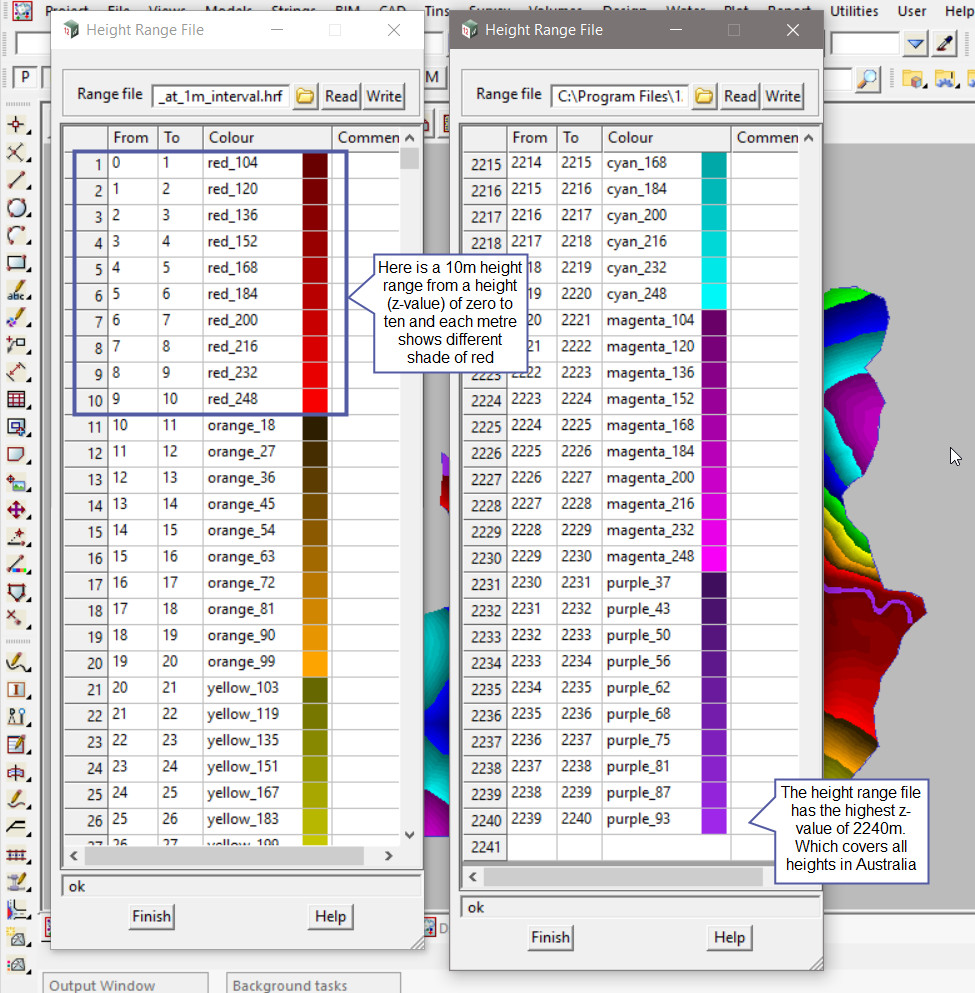Click the red table grid tool icon
The image size is (975, 993).
click(x=16, y=400)
